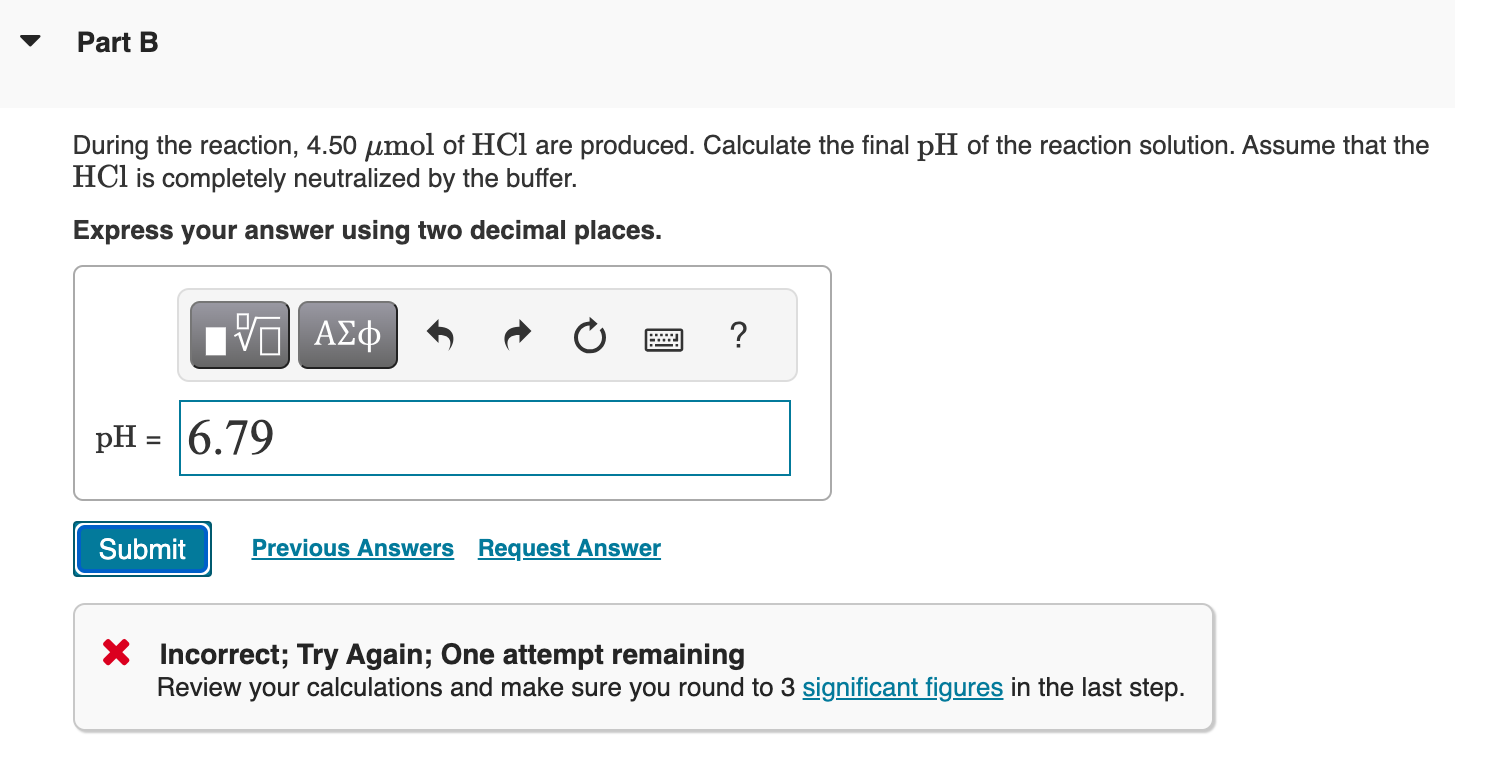Image resolution: width=1486 pixels, height=764 pixels.
Task: Reset the answer using the circular reset icon
Action: click(x=590, y=336)
